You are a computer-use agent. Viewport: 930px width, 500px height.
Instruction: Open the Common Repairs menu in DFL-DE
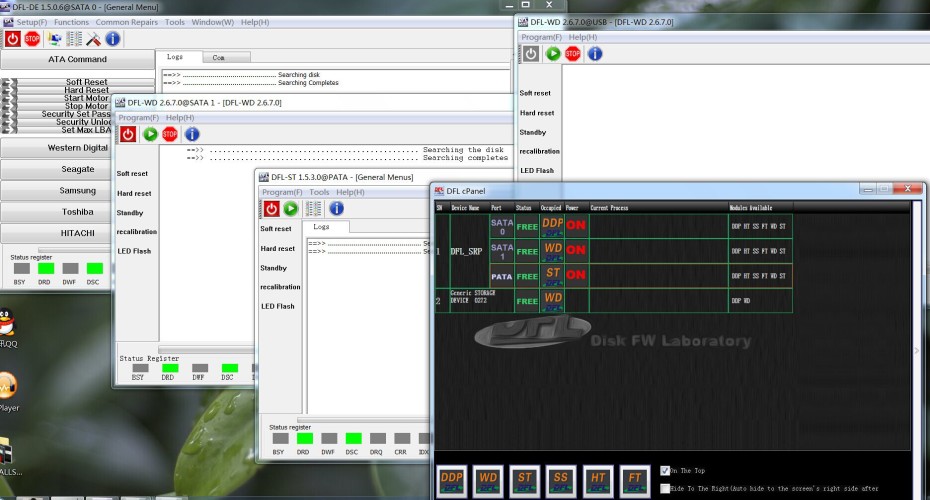tap(126, 22)
